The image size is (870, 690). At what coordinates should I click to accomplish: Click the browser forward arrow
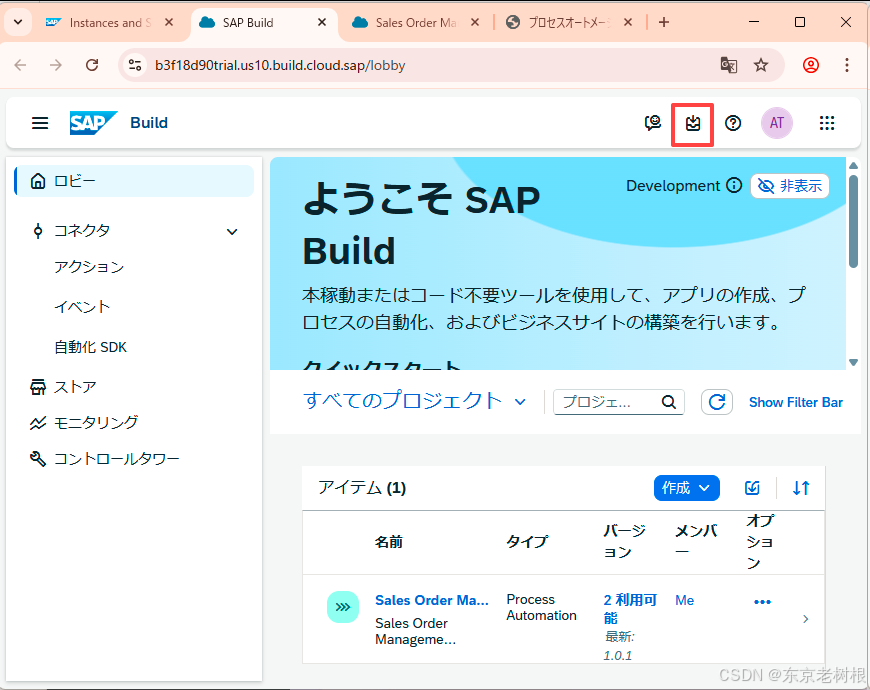pyautogui.click(x=55, y=65)
